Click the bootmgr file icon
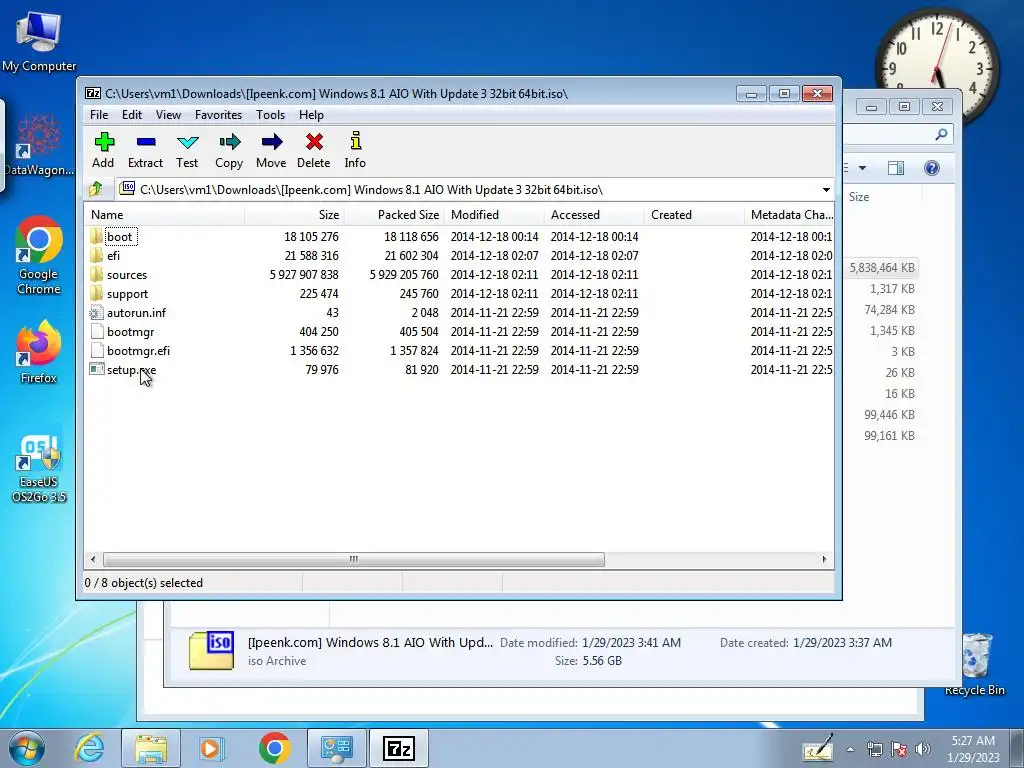This screenshot has width=1024, height=768. [97, 331]
